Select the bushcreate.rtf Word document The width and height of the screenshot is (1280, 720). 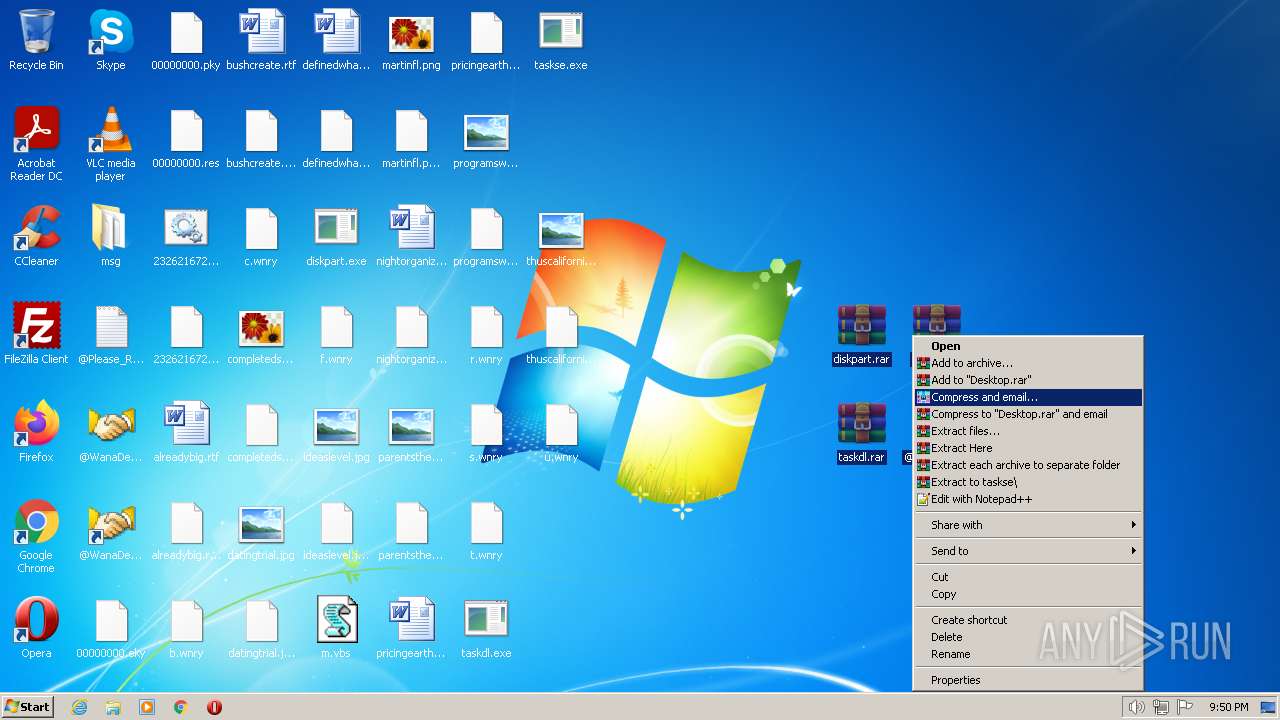point(261,40)
